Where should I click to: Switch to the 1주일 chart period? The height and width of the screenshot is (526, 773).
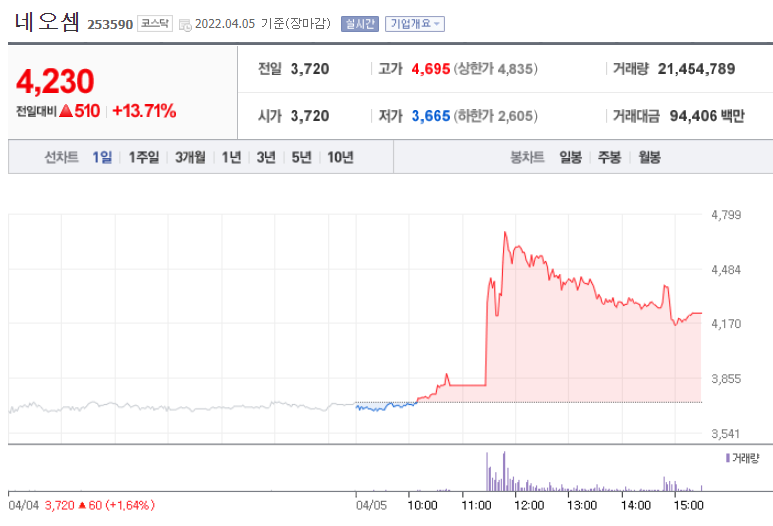tap(144, 157)
